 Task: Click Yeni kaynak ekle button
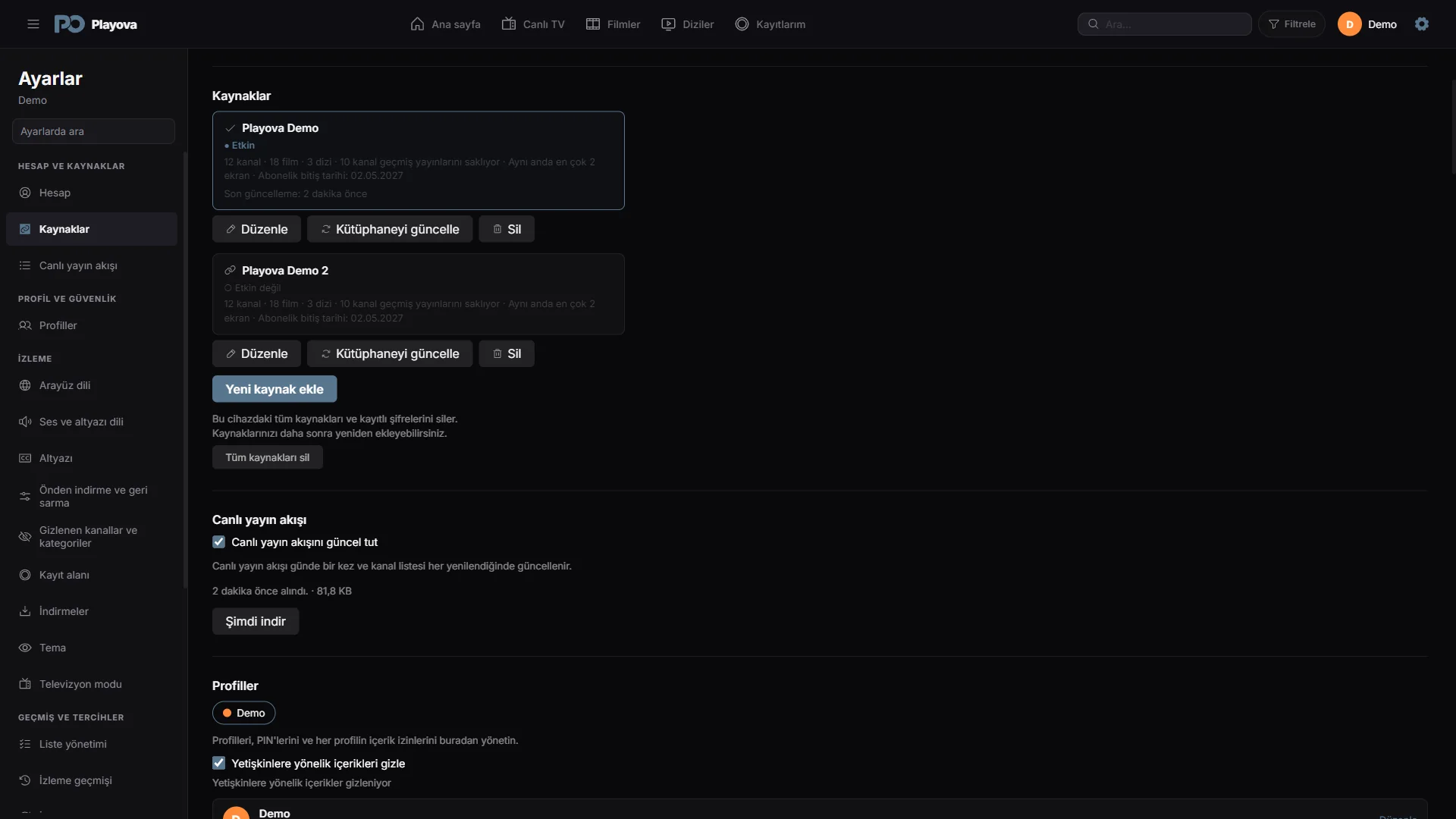tap(275, 389)
